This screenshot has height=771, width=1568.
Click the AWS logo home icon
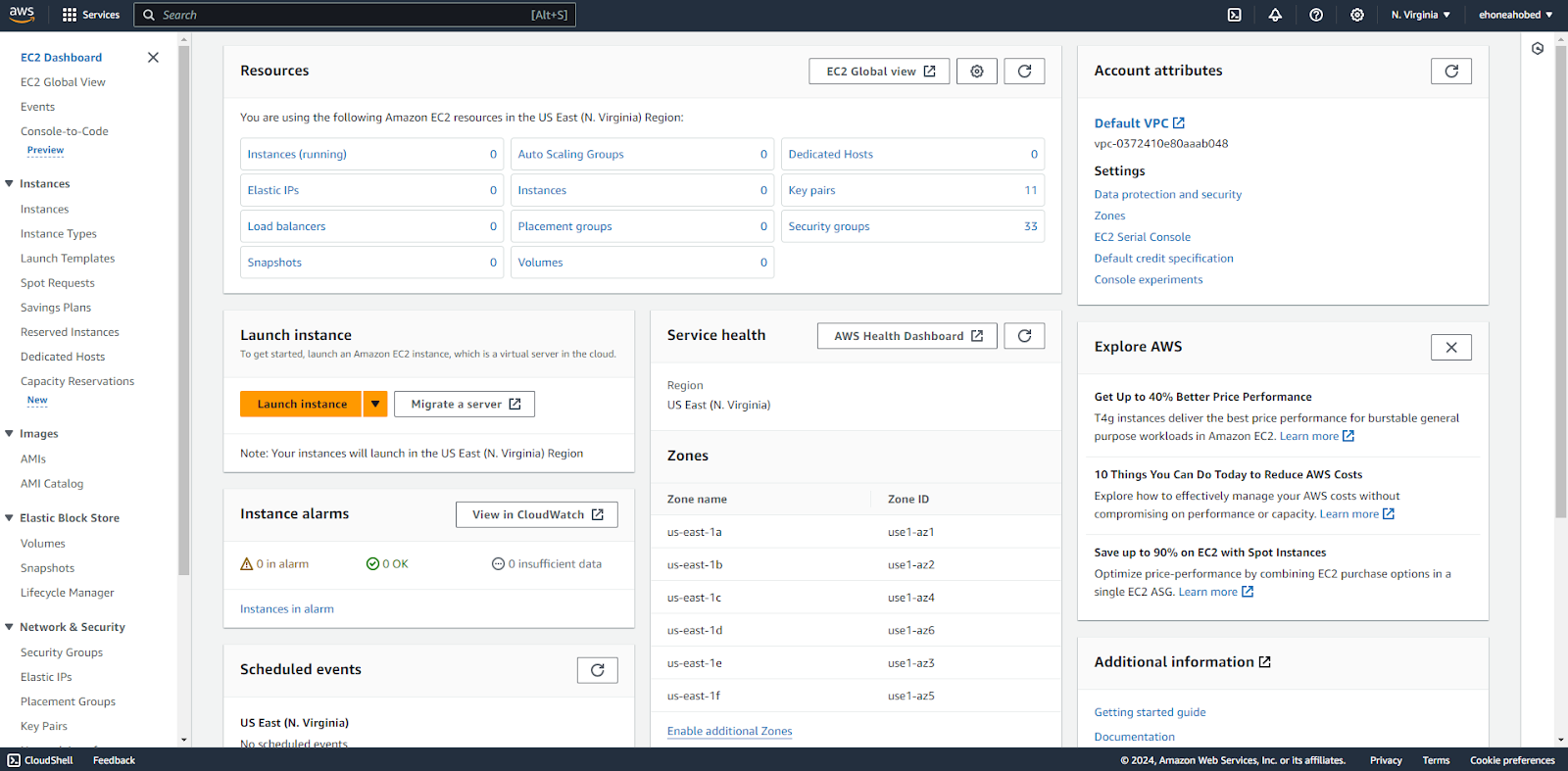pyautogui.click(x=22, y=15)
